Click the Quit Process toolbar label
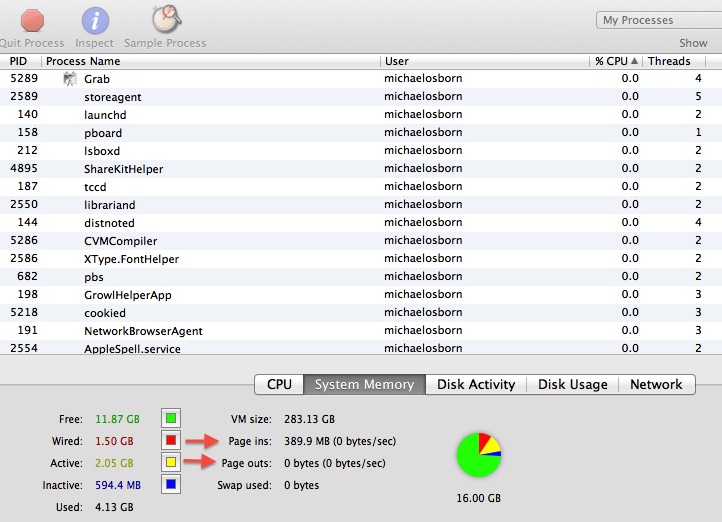The image size is (722, 522). point(32,43)
